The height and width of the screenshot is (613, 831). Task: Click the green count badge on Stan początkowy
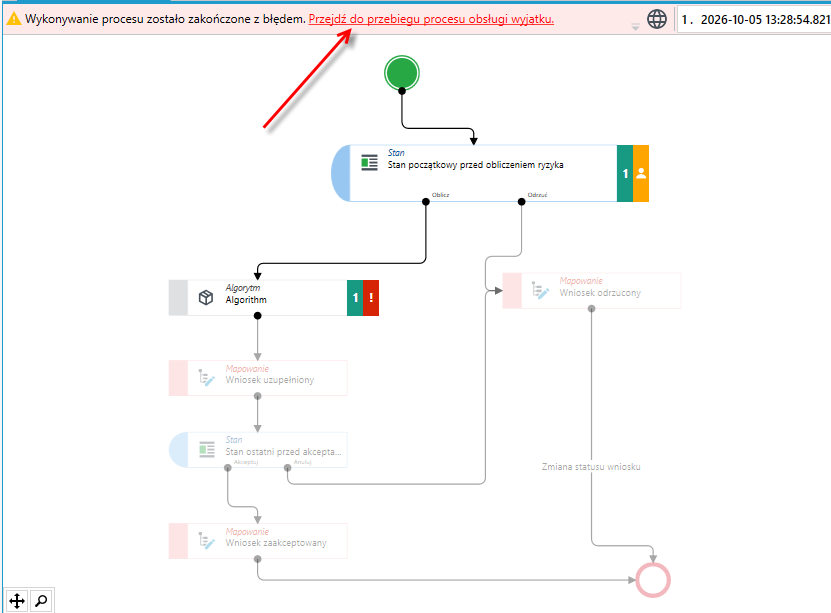(625, 173)
